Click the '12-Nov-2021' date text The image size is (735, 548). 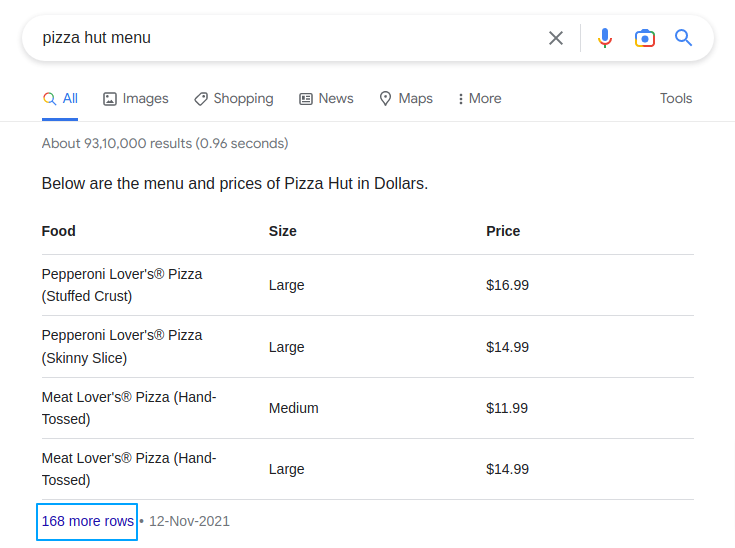pos(189,521)
